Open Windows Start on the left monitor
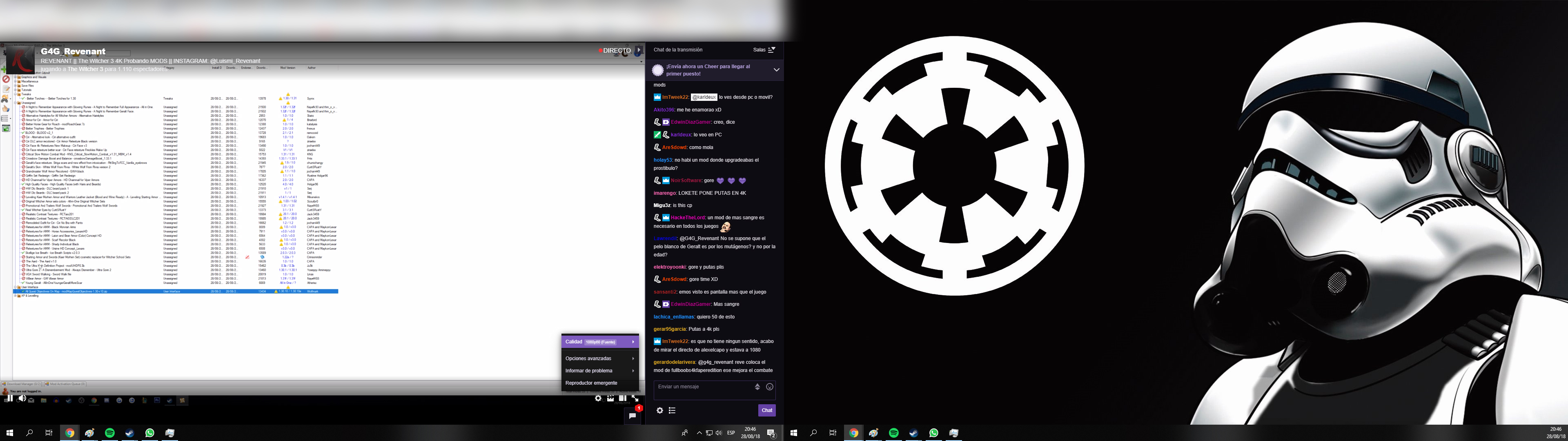Image resolution: width=1568 pixels, height=441 pixels. pyautogui.click(x=10, y=432)
